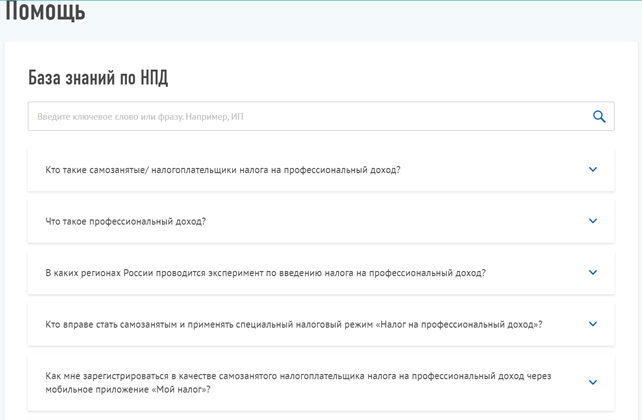
Task: Expand the chevron beside 'Что такое профессиональный доход?'
Action: pos(593,220)
